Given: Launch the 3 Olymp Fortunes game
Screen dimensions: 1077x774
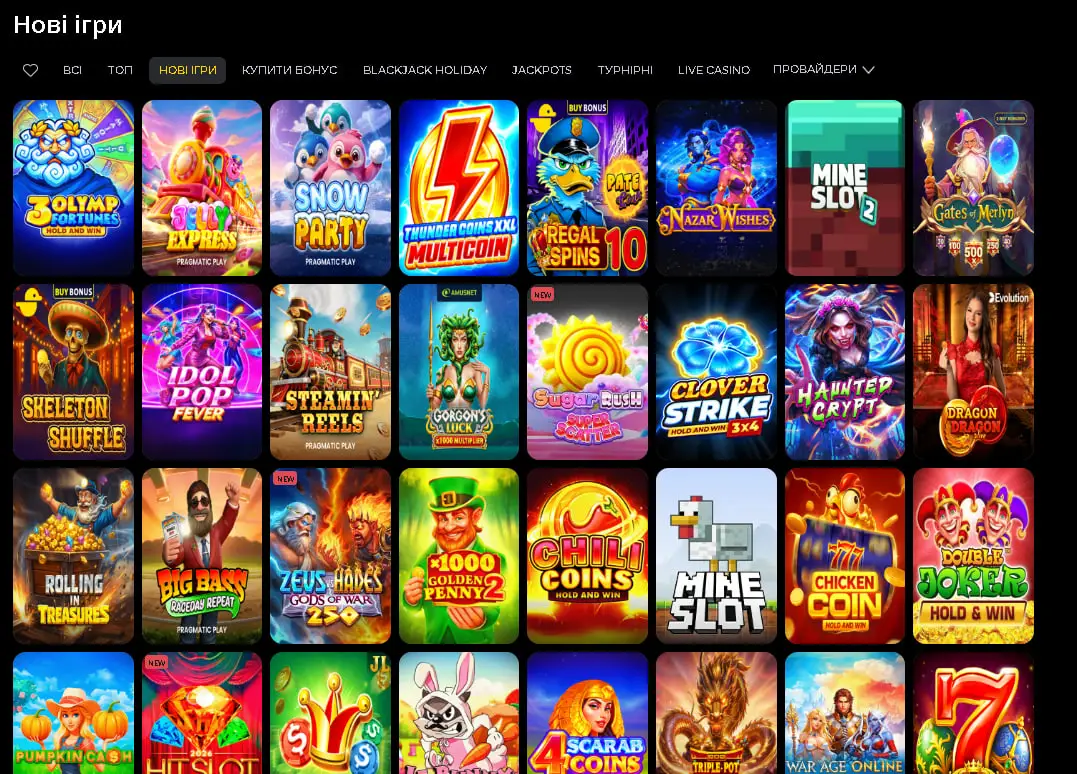Looking at the screenshot, I should point(73,187).
